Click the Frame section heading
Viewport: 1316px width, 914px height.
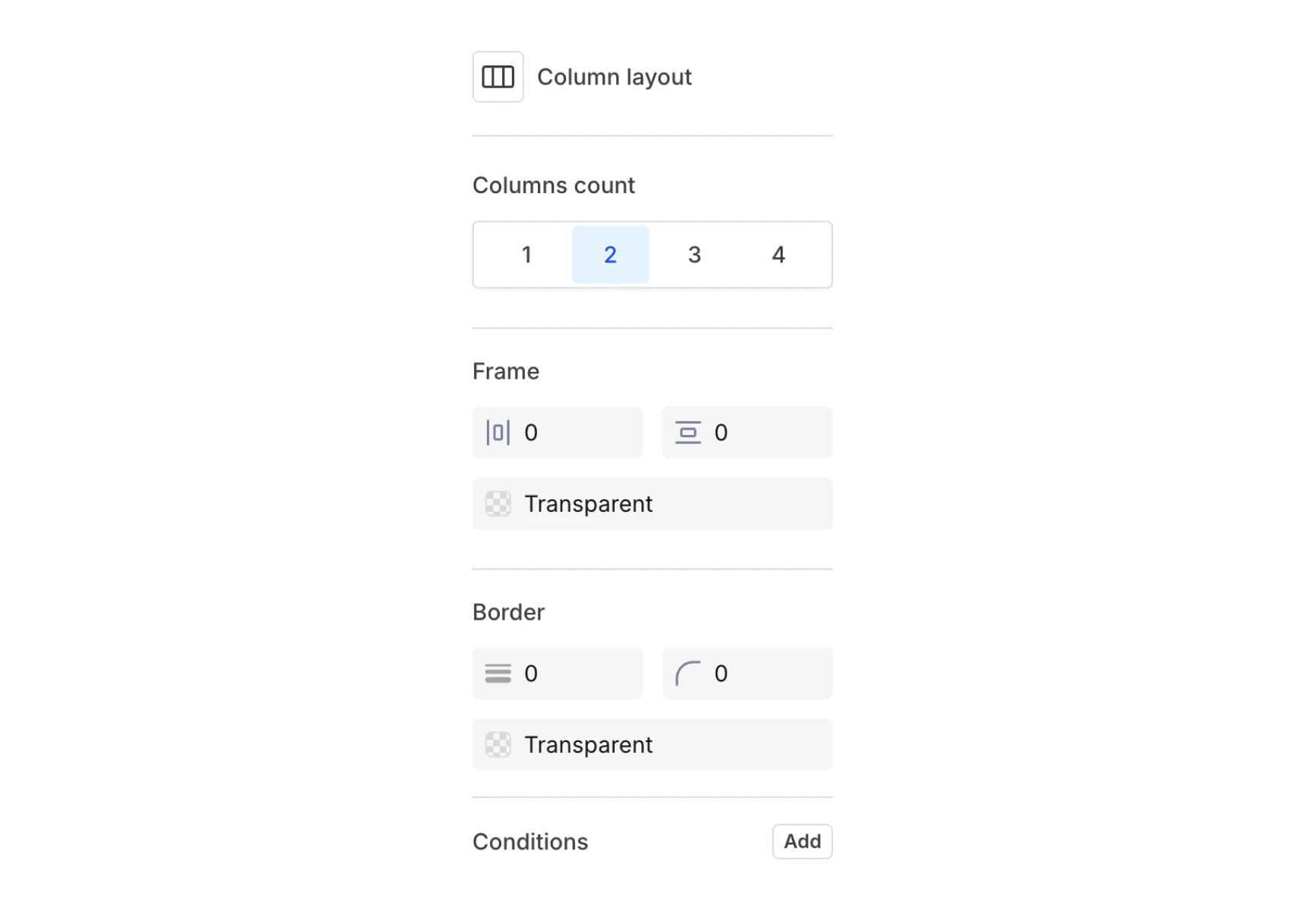[x=505, y=370]
